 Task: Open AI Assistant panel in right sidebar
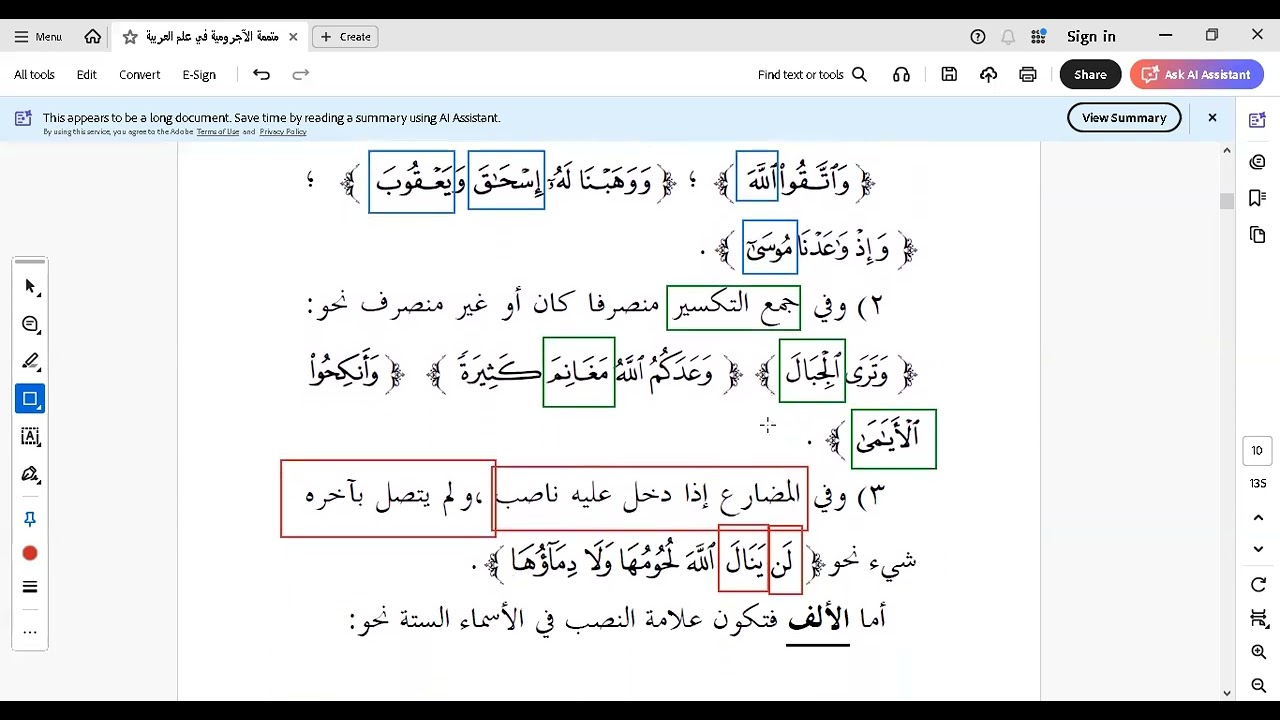[1258, 120]
